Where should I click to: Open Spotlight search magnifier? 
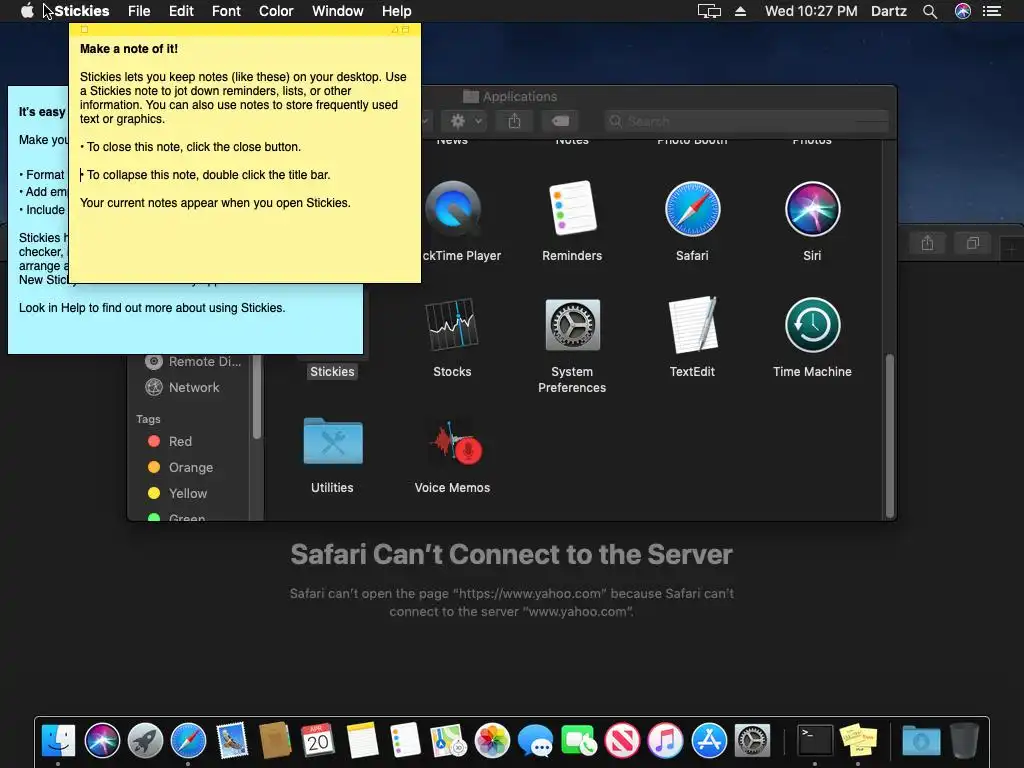[930, 11]
